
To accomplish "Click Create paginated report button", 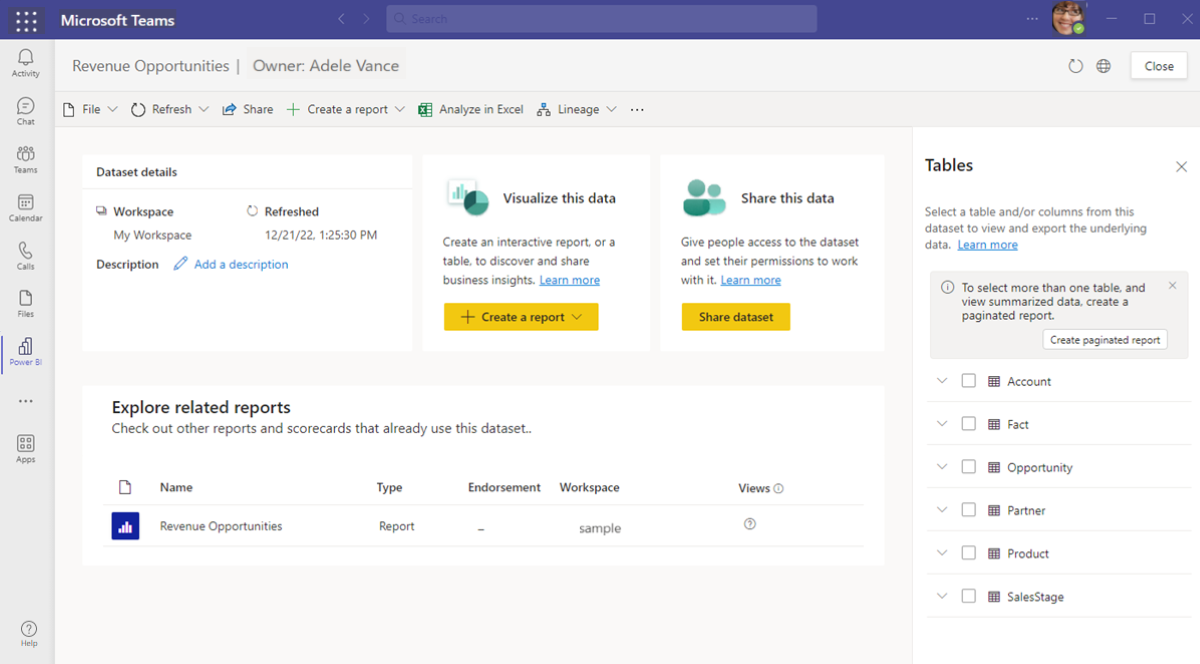I will [x=1105, y=340].
